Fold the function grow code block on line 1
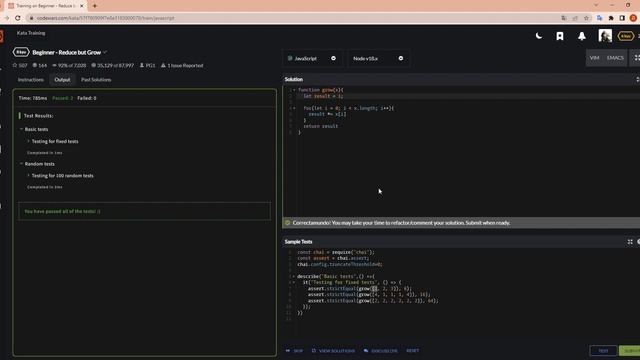Screen dimensions: 640x360 point(294,90)
